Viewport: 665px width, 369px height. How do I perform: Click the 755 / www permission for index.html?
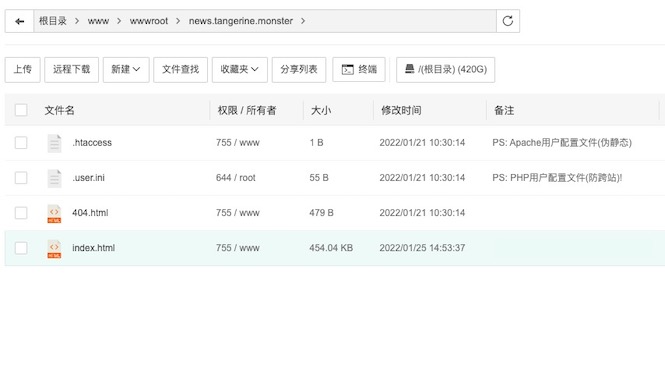pos(238,248)
